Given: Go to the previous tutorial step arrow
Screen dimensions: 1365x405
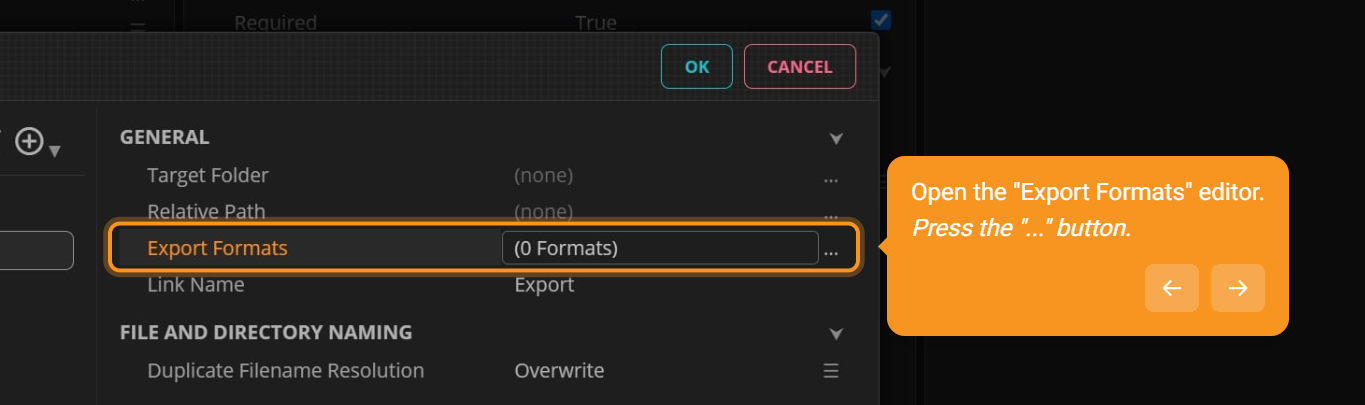Looking at the screenshot, I should pos(1172,288).
